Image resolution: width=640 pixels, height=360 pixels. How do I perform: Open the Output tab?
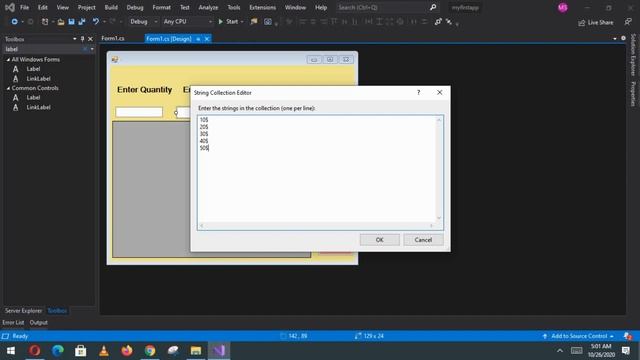38,322
